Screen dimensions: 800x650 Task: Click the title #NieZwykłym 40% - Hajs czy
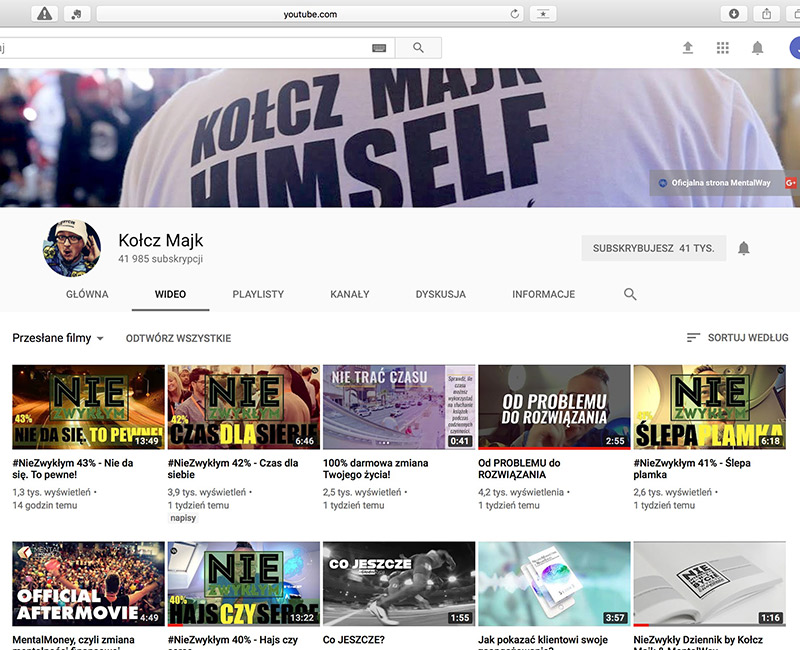(233, 640)
